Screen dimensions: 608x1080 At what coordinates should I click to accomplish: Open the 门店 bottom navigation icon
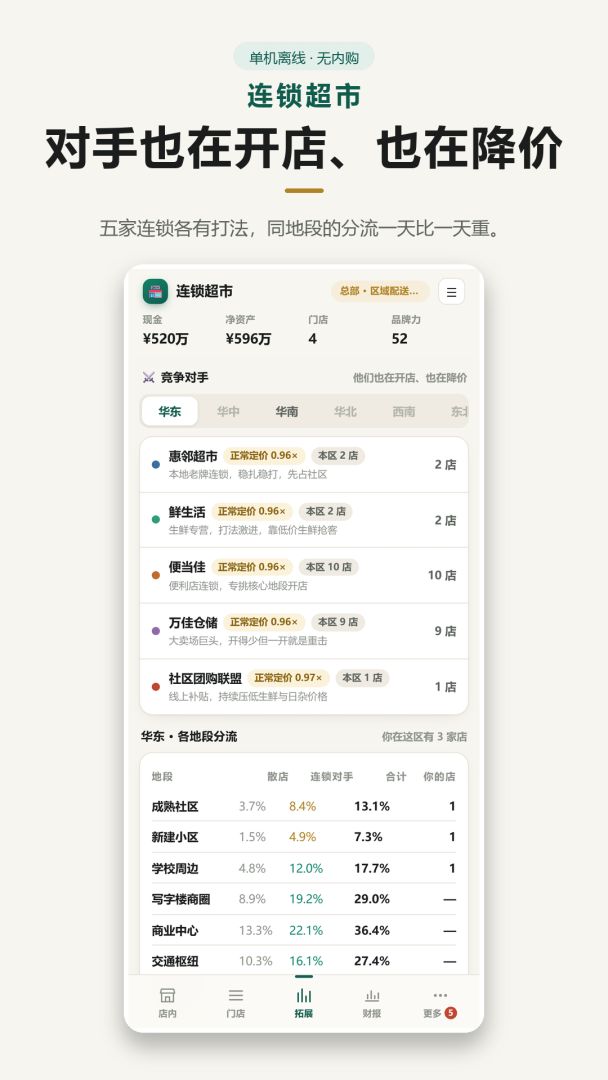[x=235, y=995]
